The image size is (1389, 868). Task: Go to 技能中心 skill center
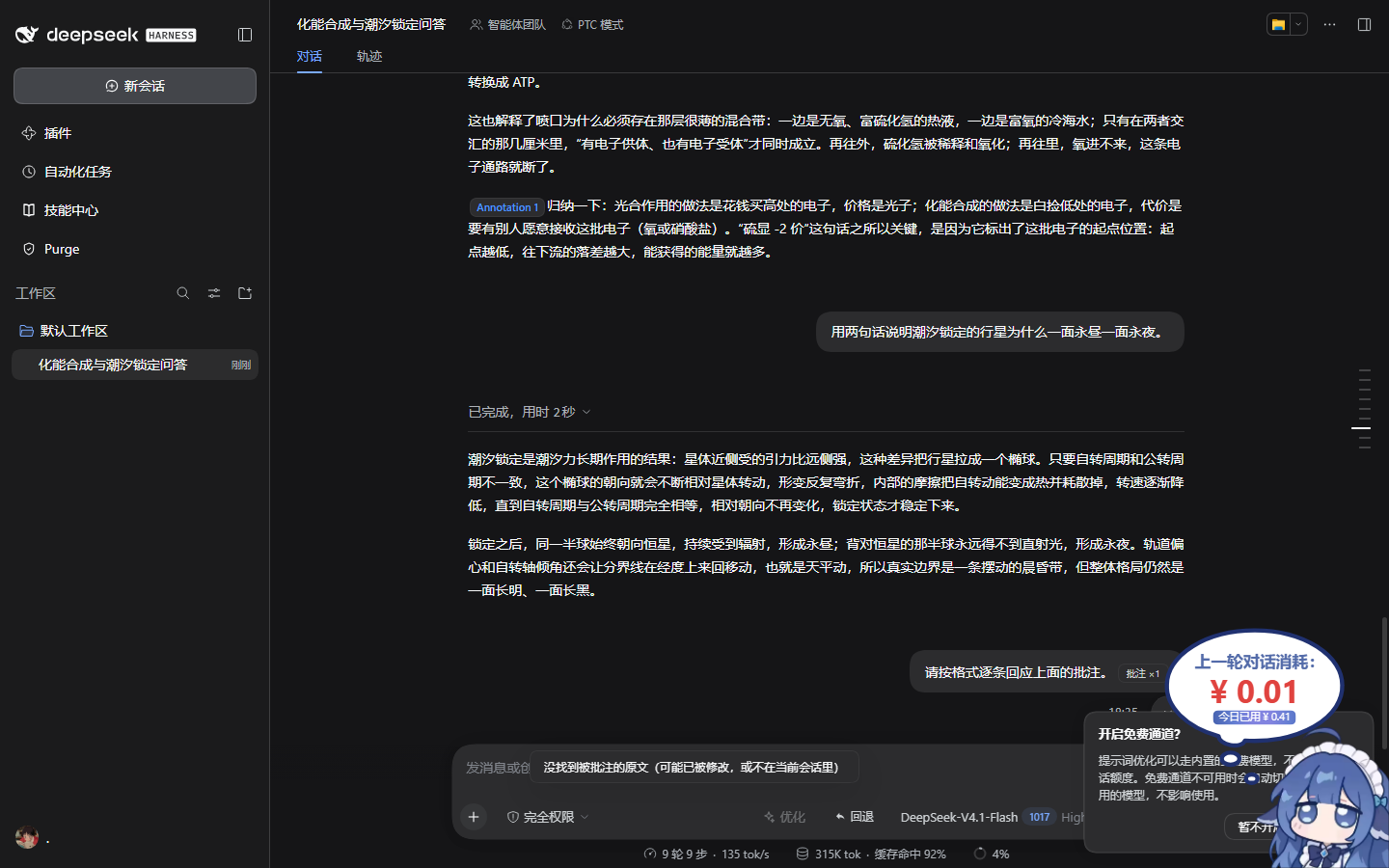coord(135,210)
